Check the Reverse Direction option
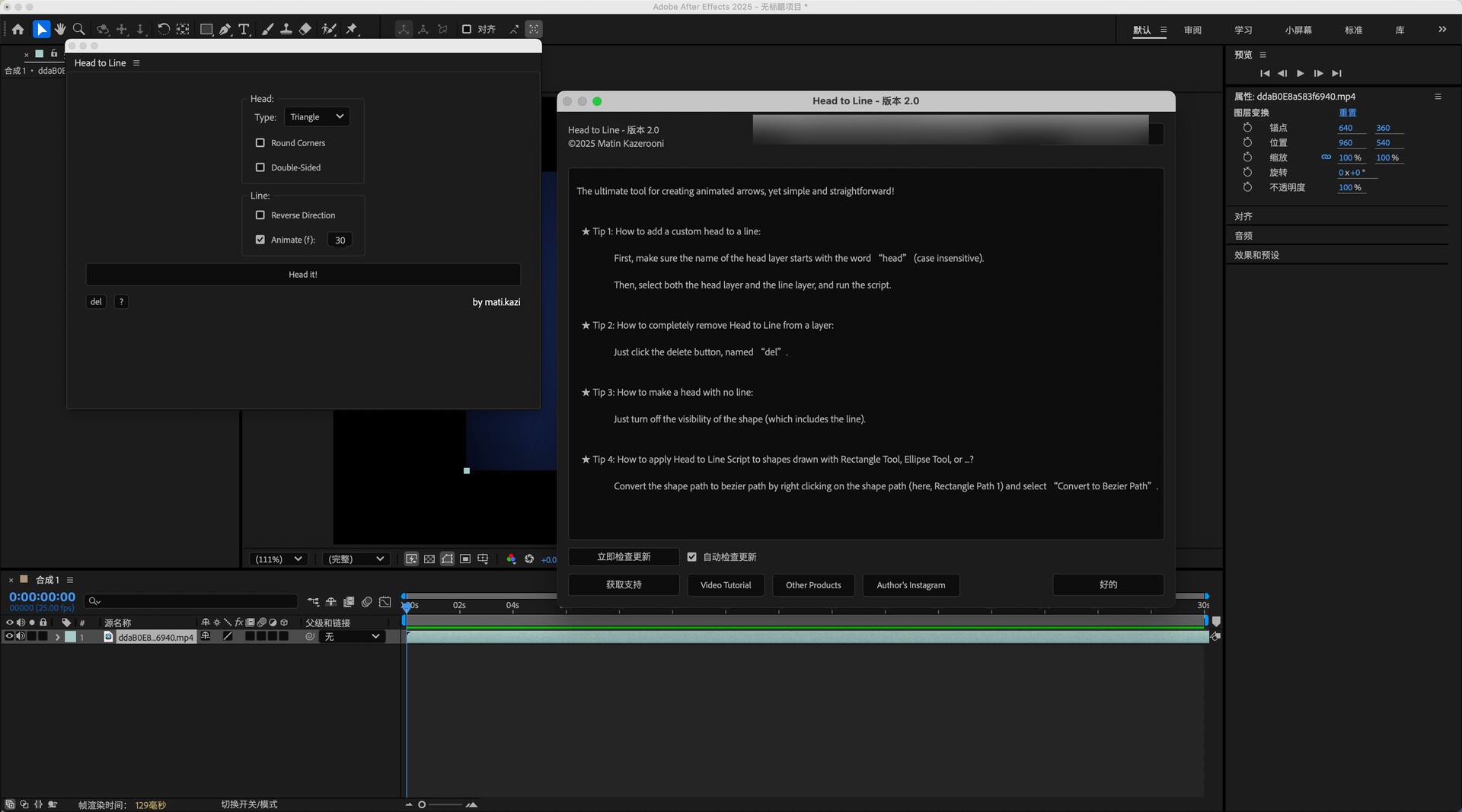The width and height of the screenshot is (1462, 812). (x=260, y=215)
